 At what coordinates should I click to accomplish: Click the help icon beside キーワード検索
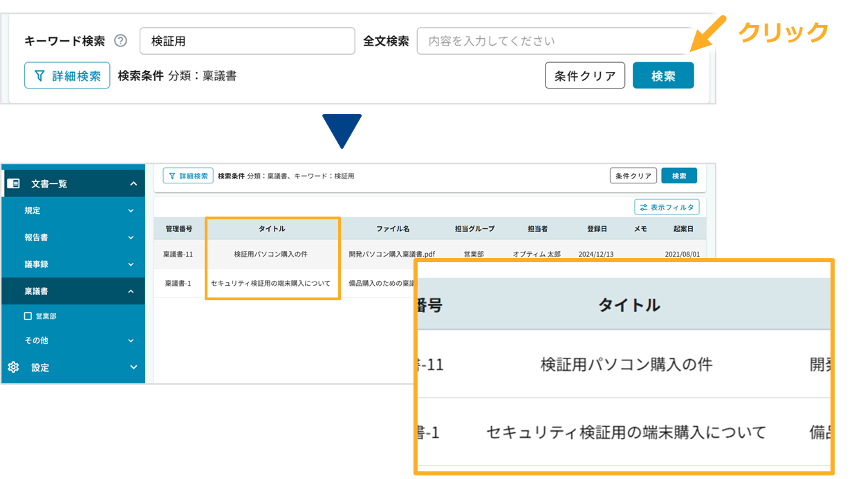(x=121, y=41)
